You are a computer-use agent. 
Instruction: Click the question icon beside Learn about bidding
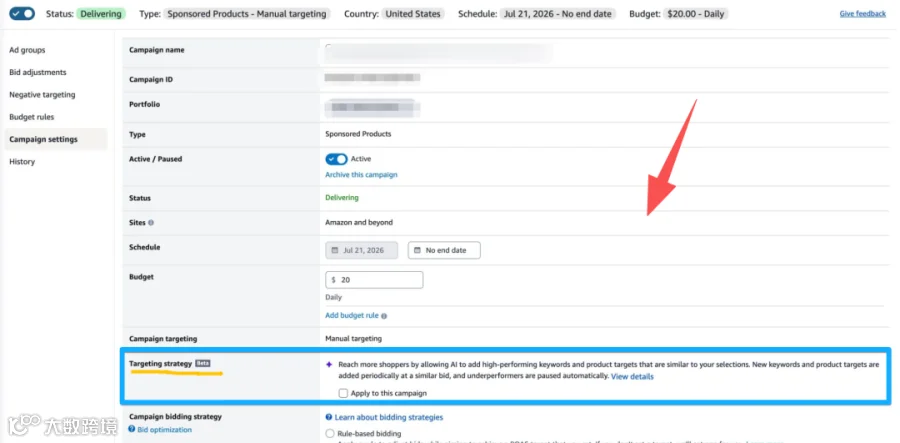(329, 417)
